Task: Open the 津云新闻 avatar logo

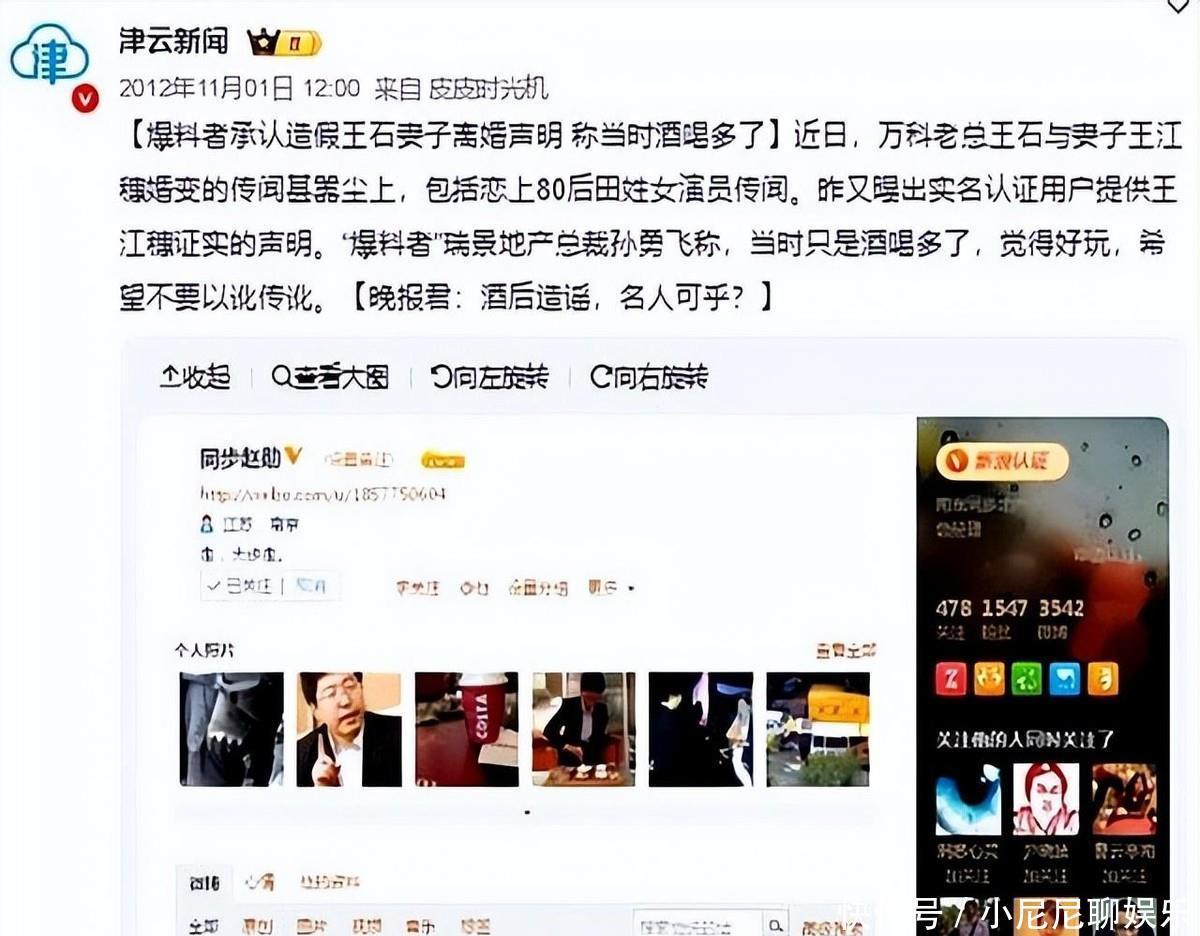Action: click(49, 56)
